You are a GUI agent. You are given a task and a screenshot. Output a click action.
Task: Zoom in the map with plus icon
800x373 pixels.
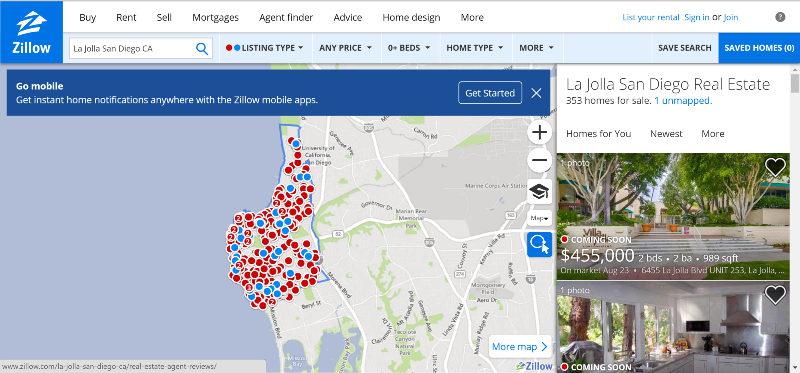pyautogui.click(x=539, y=133)
